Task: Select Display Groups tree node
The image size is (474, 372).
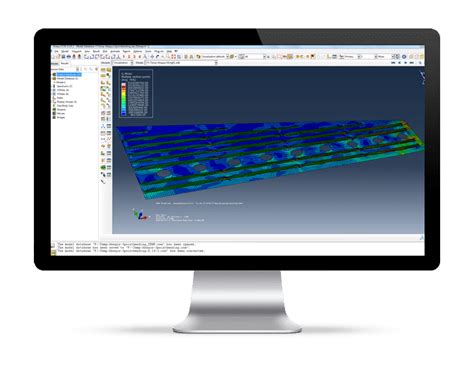Action: tap(67, 102)
